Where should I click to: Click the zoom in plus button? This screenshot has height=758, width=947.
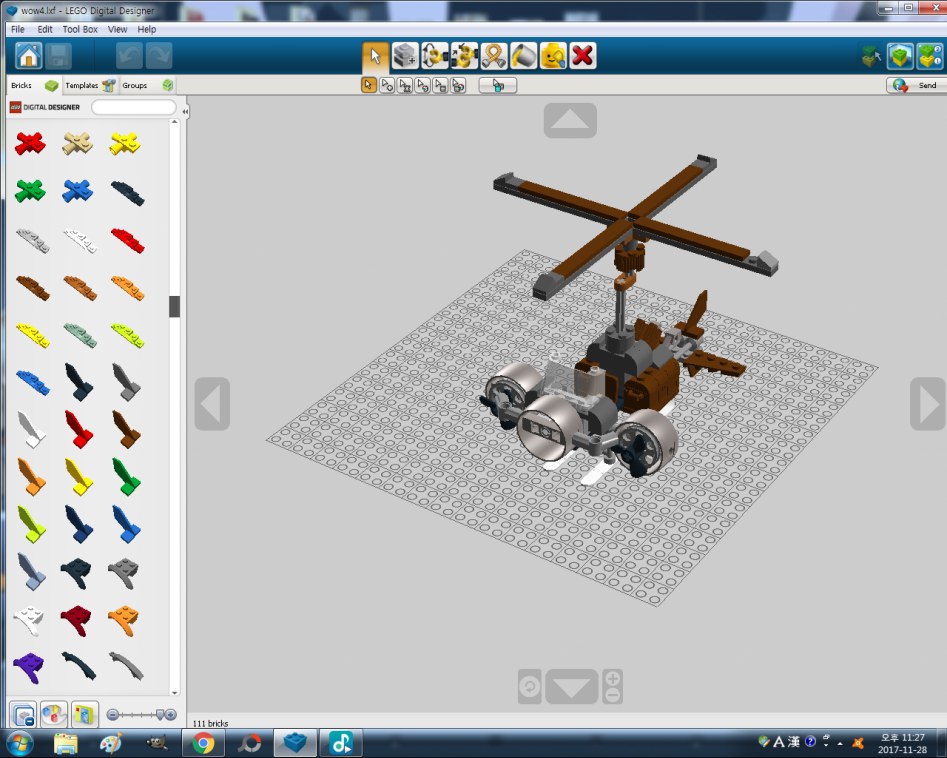612,678
